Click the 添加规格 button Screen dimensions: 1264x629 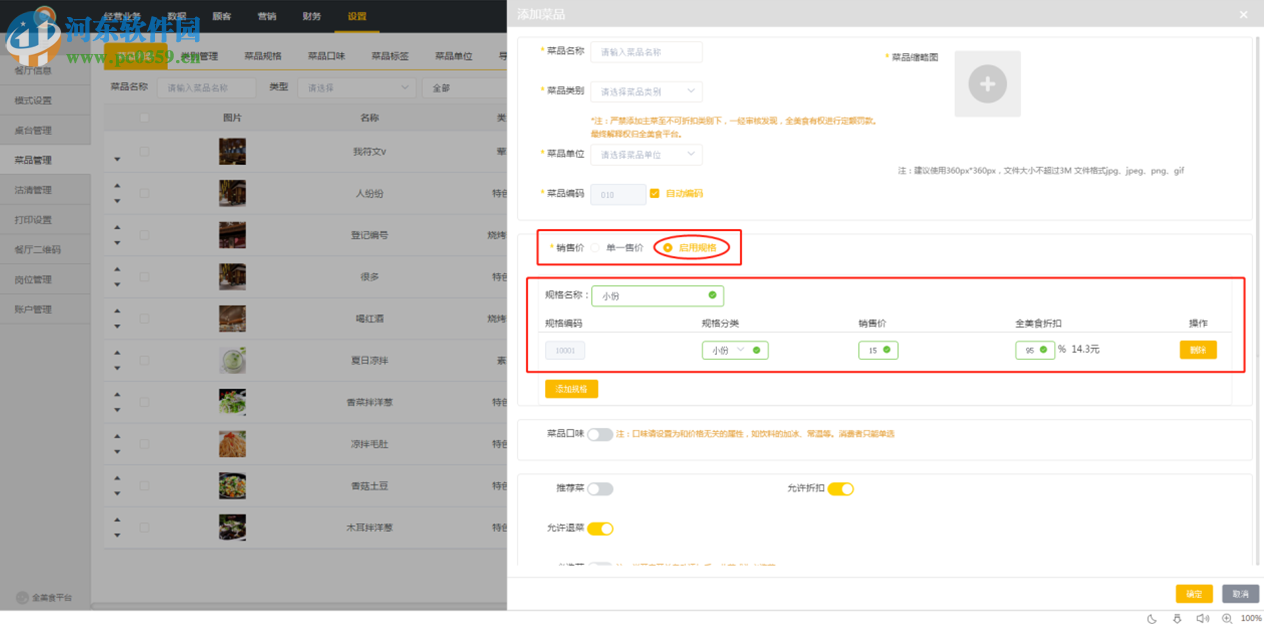click(571, 389)
